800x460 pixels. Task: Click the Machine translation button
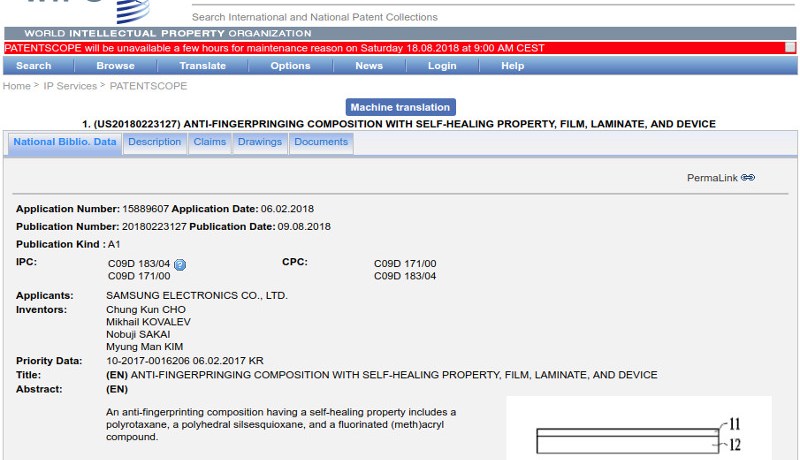401,107
